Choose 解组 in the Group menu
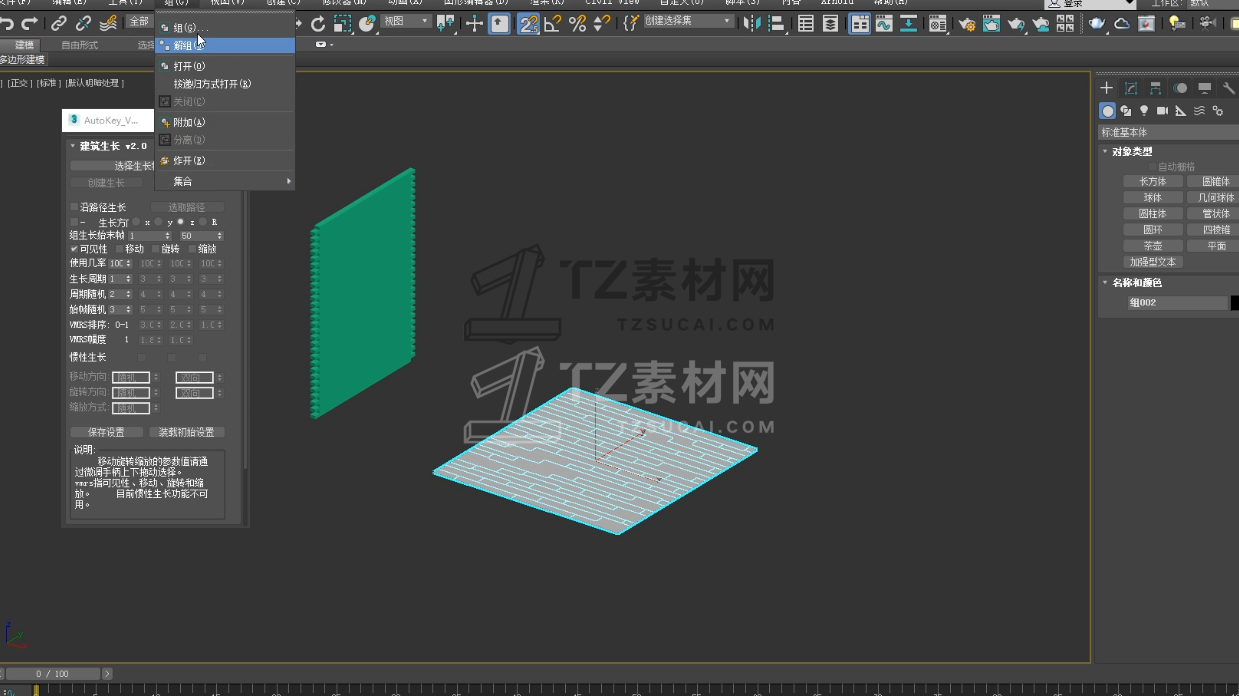This screenshot has width=1239, height=696. 183,46
